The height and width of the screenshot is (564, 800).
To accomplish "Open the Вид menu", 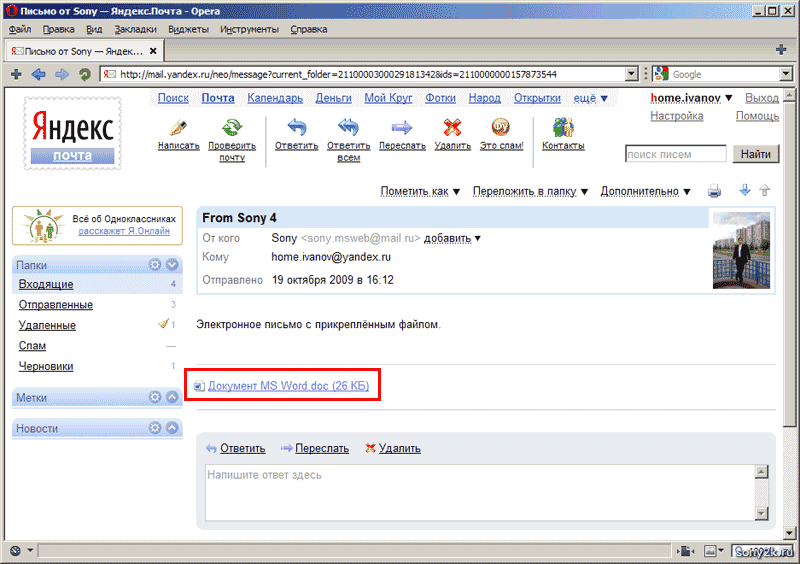I will [x=94, y=30].
